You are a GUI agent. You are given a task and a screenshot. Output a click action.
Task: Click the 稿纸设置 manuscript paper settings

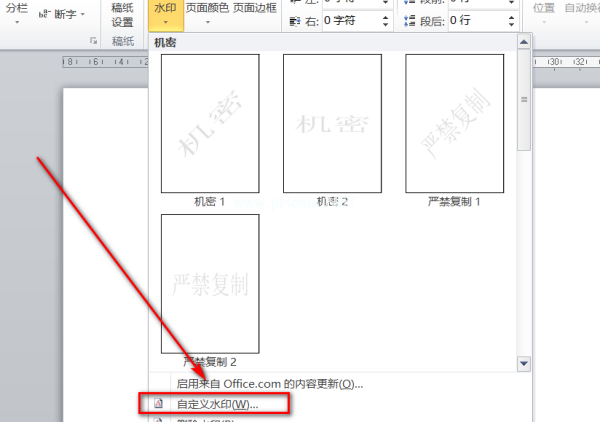122,15
